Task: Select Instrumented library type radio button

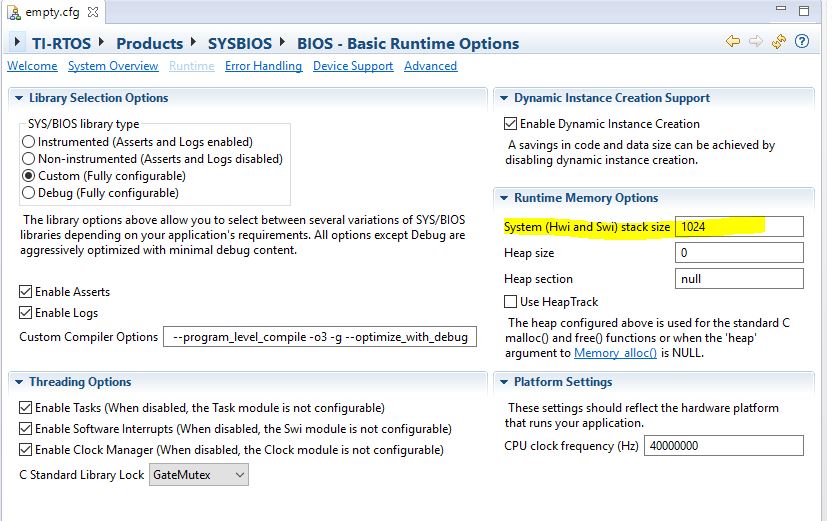Action: [x=28, y=142]
